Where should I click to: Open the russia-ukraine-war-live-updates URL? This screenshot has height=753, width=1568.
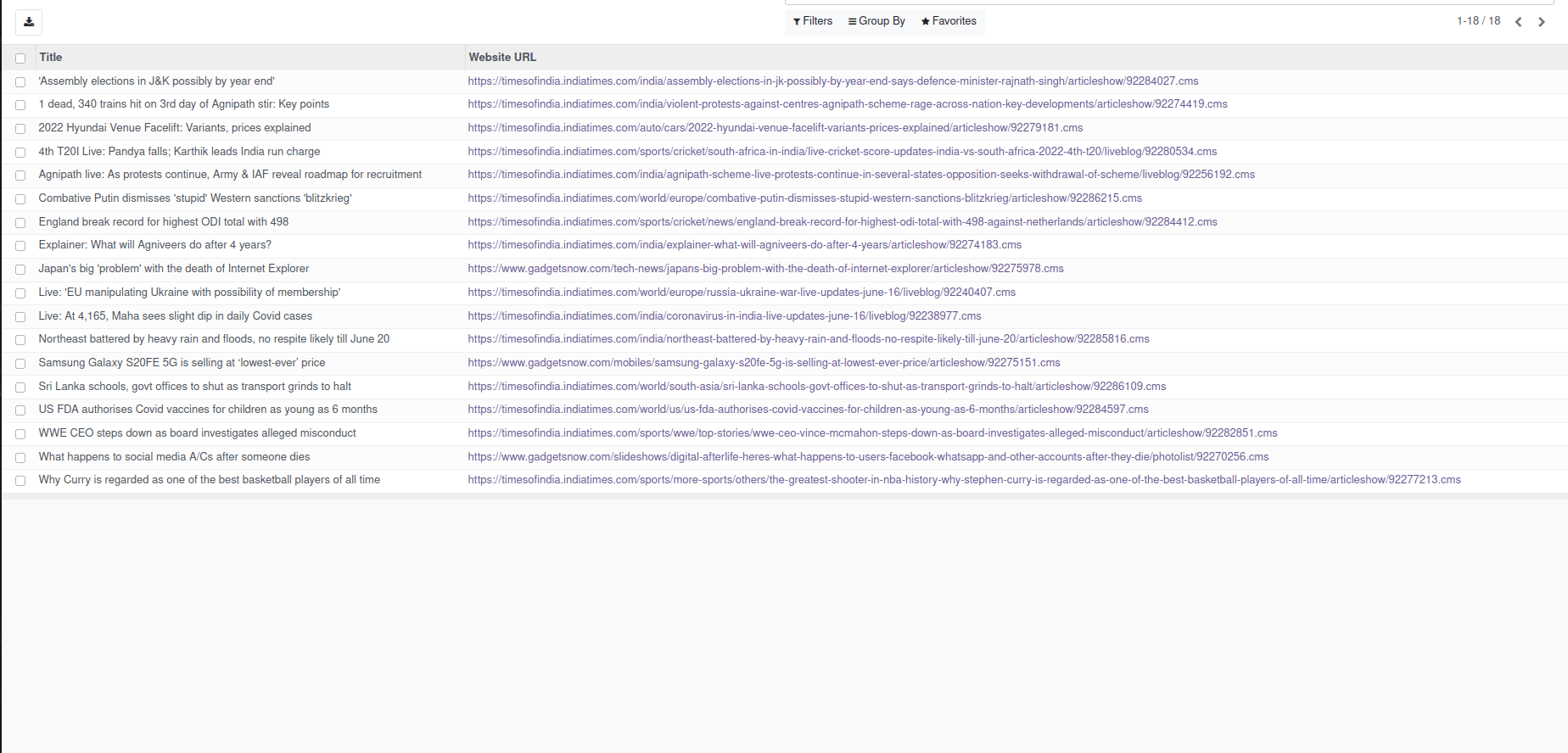click(742, 293)
